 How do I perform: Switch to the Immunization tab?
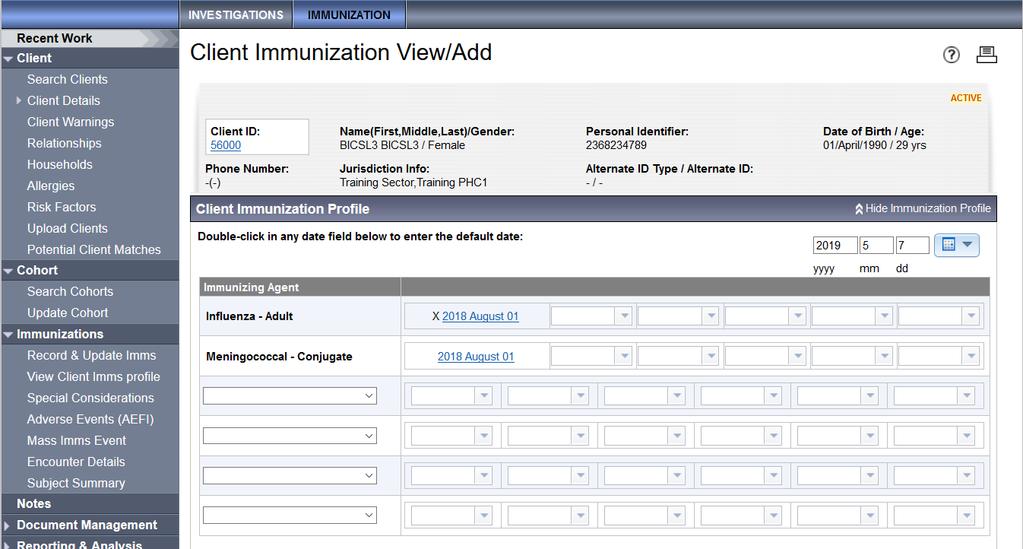[x=349, y=14]
